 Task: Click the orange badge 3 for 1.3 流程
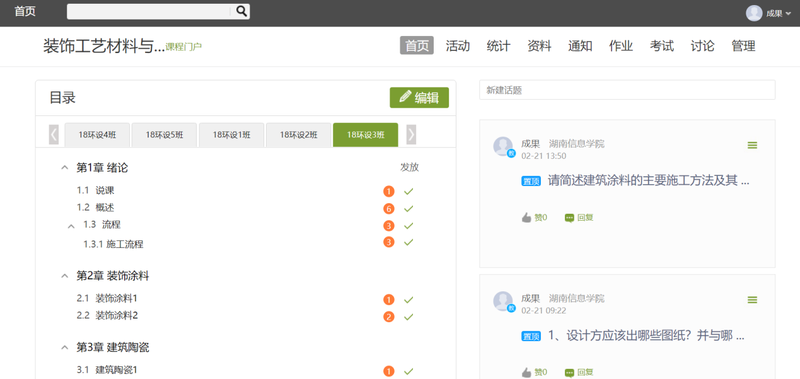(x=389, y=225)
